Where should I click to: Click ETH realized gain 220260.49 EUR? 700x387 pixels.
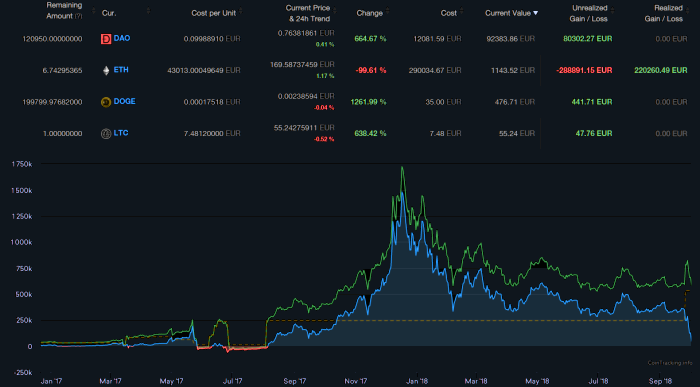pyautogui.click(x=661, y=71)
